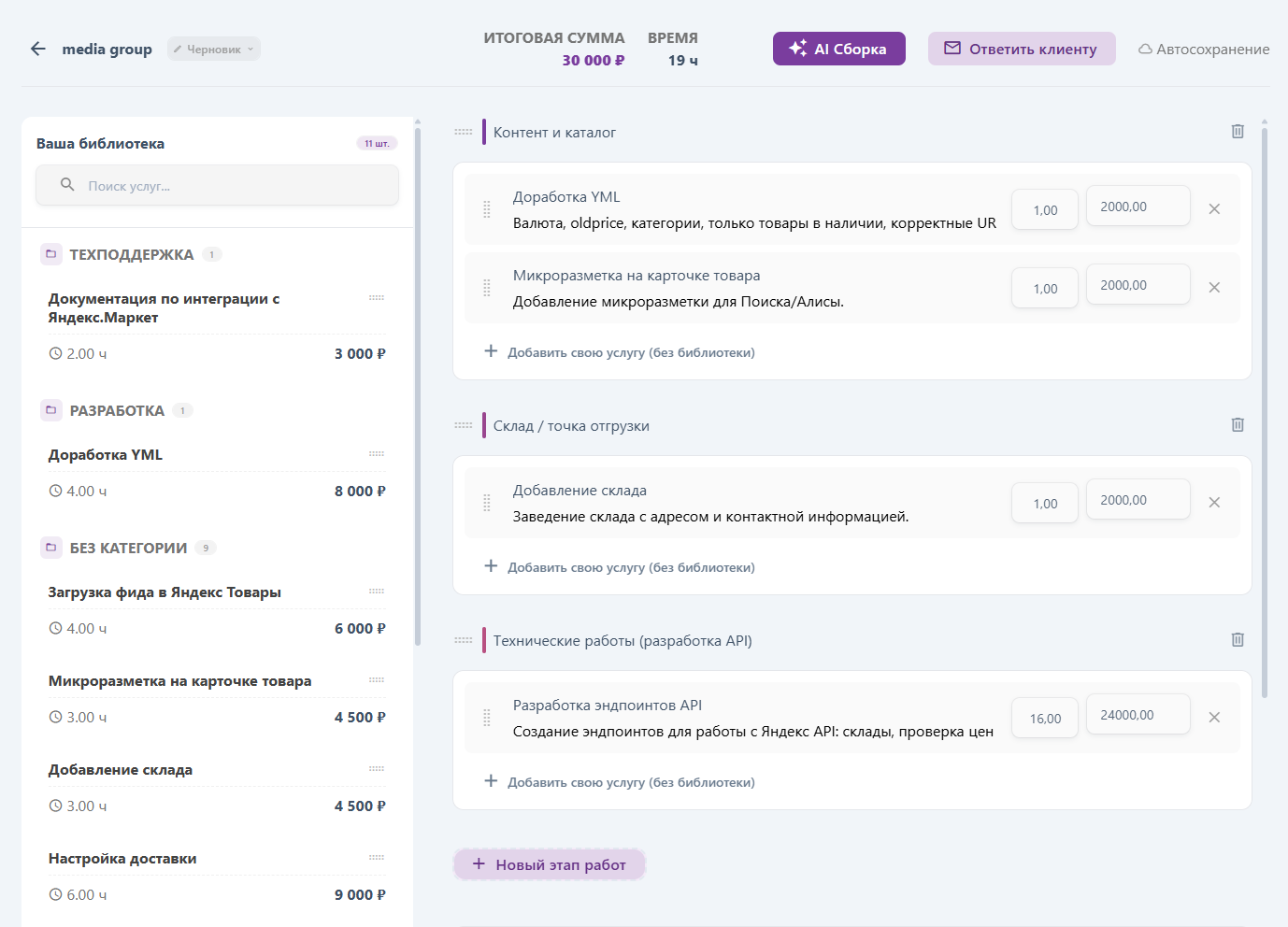Focus the Поиск услуг search field

coord(217,185)
